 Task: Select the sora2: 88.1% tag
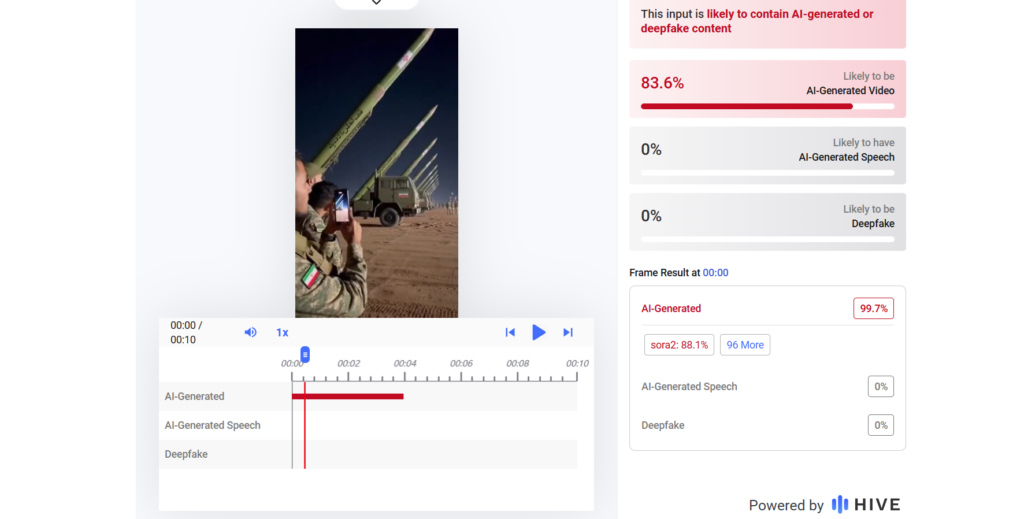679,345
